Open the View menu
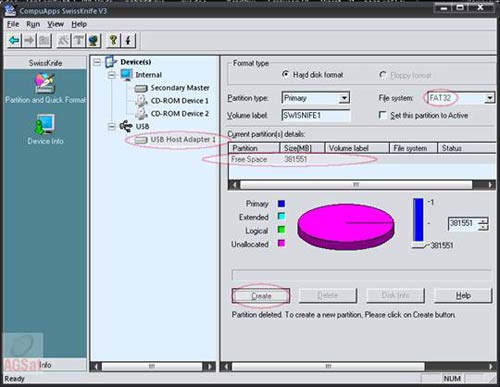The width and height of the screenshot is (500, 387). click(x=55, y=24)
